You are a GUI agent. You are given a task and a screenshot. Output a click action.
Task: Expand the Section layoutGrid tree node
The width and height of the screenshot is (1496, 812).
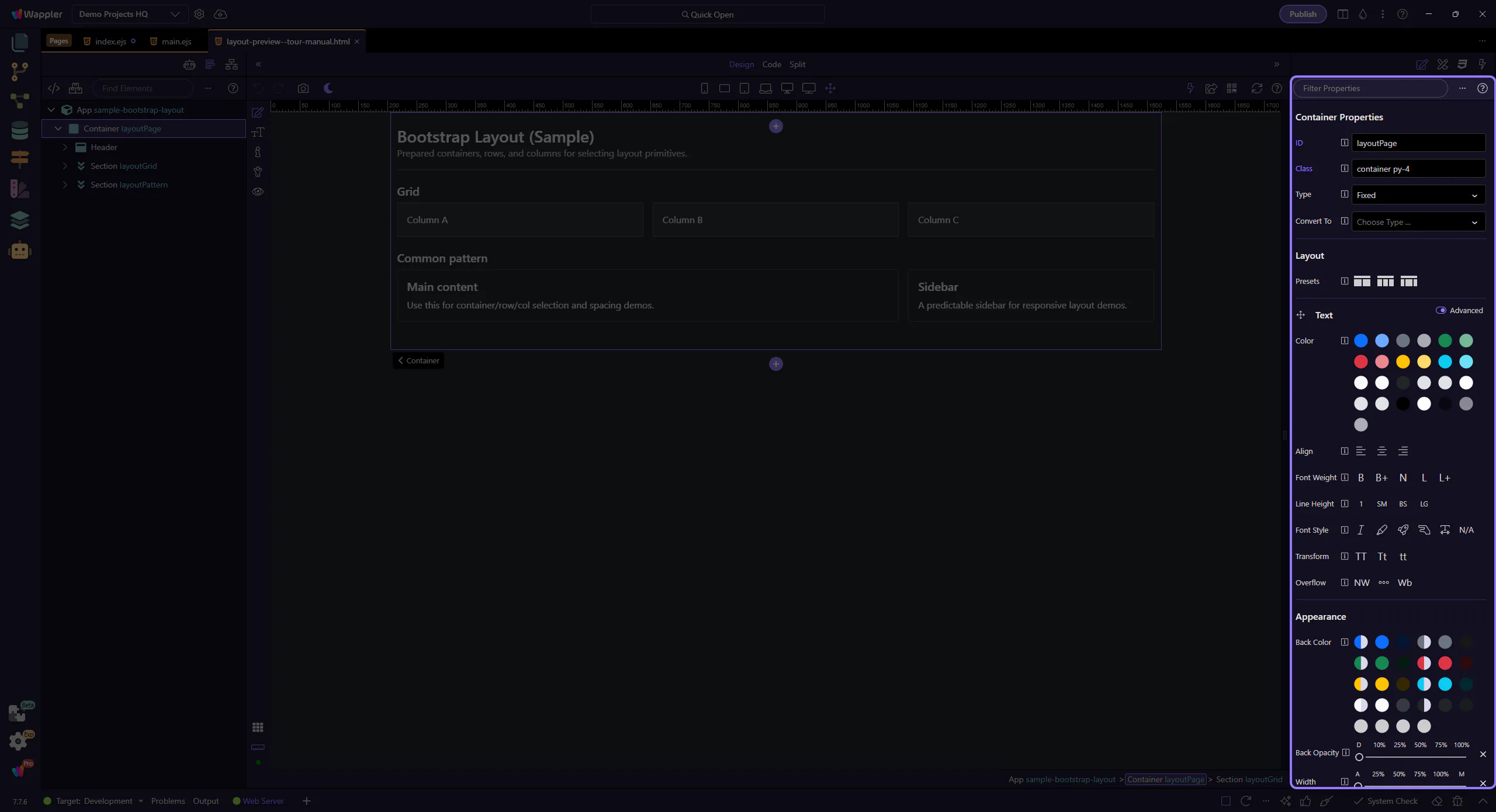point(65,166)
